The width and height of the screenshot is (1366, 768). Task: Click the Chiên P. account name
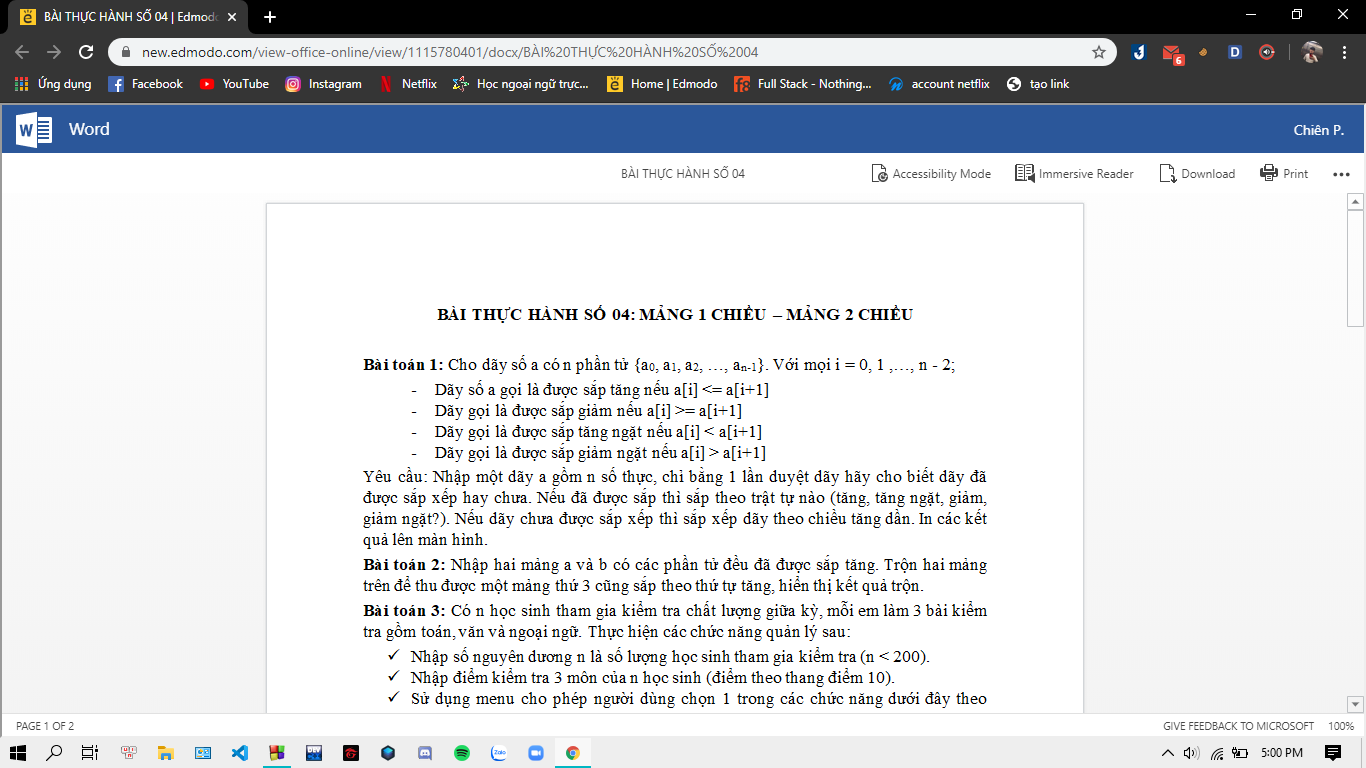[x=1318, y=130]
